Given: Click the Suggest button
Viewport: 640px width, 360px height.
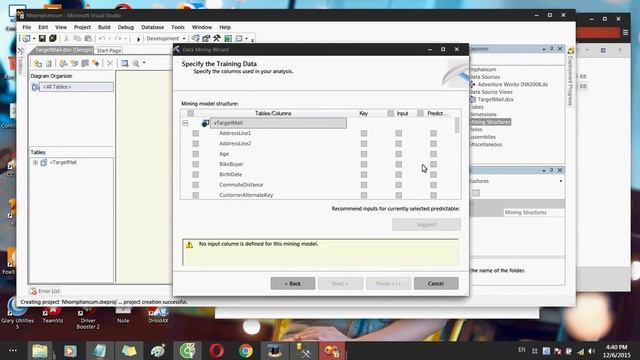Looking at the screenshot, I should point(426,224).
